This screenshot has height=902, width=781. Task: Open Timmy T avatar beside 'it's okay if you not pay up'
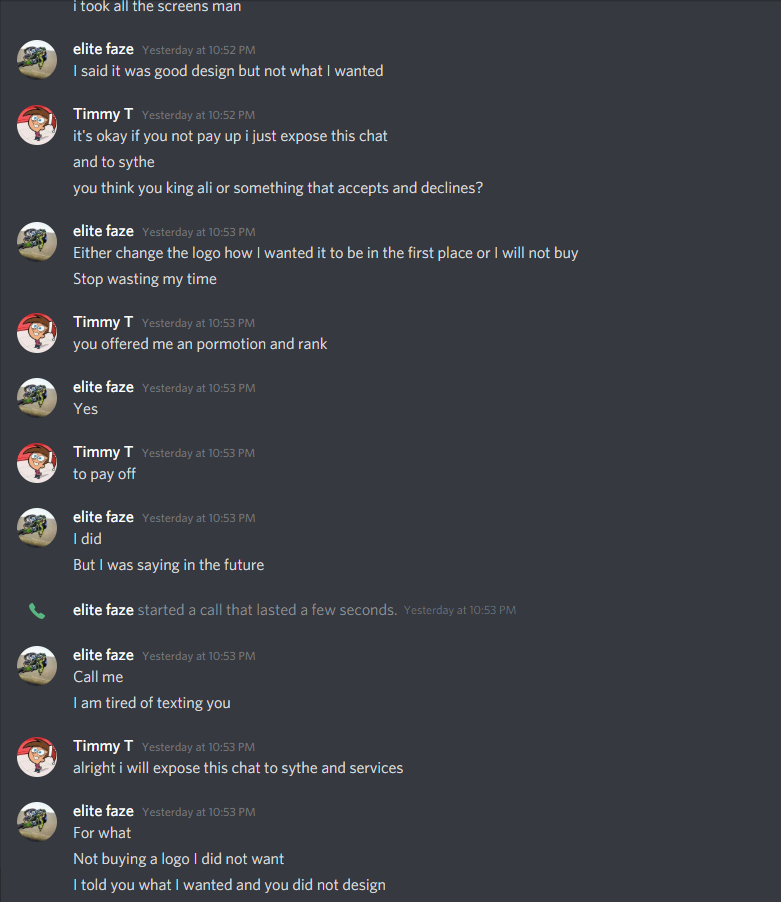(37, 125)
